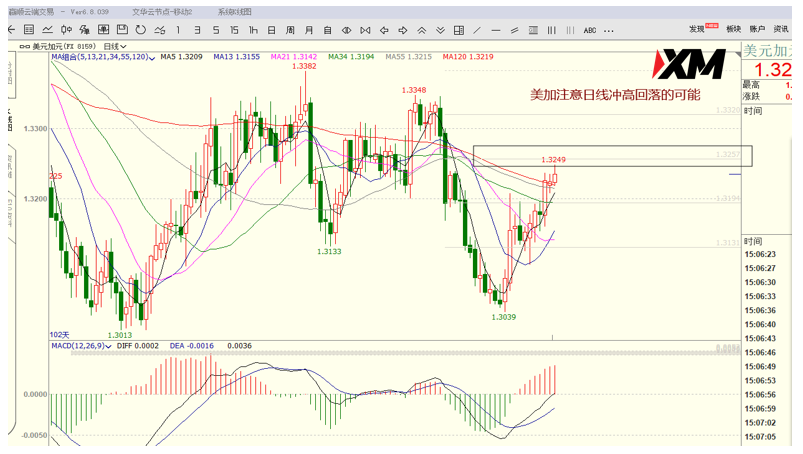Click the double chevron down icon

[x=440, y=30]
